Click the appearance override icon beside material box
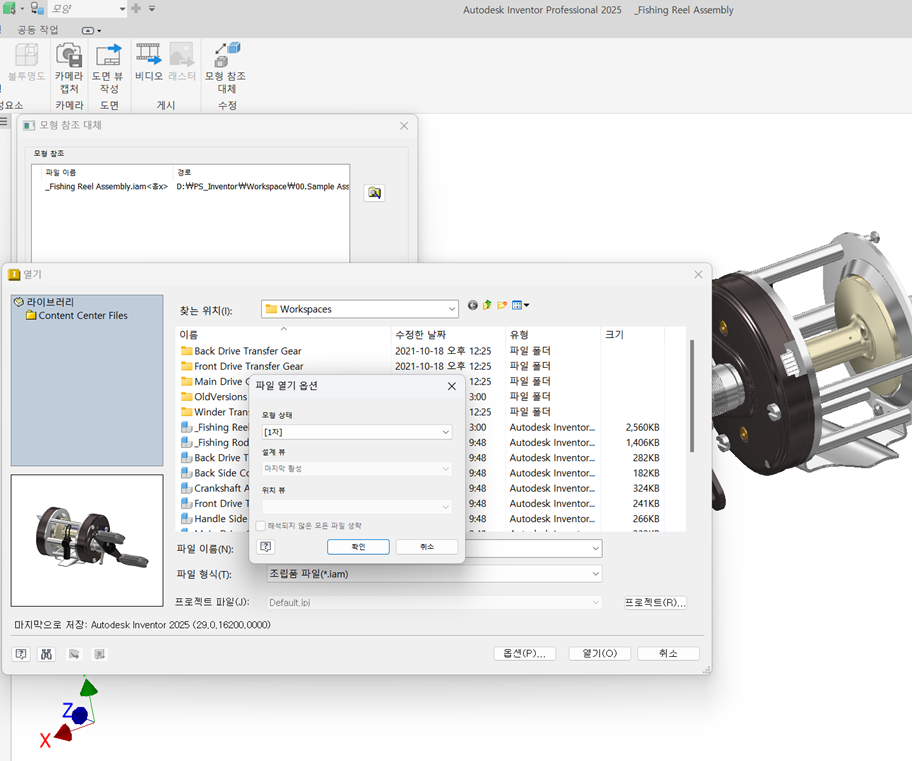 click(37, 9)
